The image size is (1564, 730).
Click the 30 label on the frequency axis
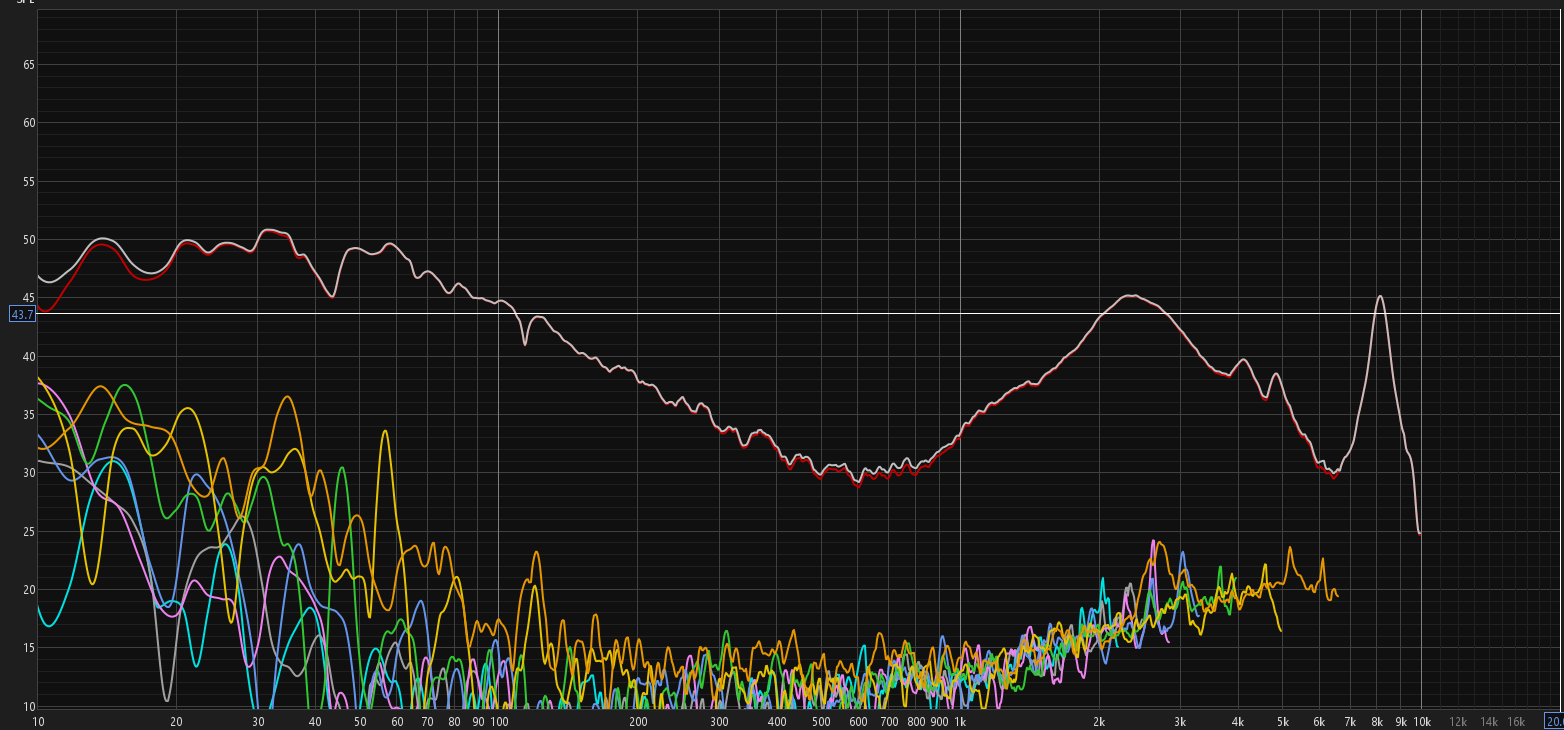258,721
